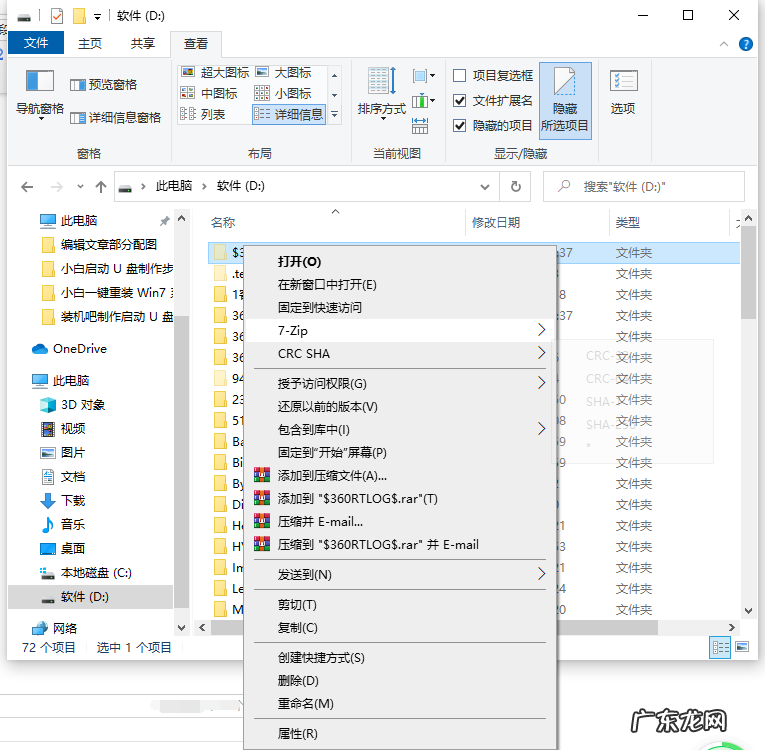765x750 pixels.
Task: Select OneDrive in the navigation pane
Action: coord(69,349)
